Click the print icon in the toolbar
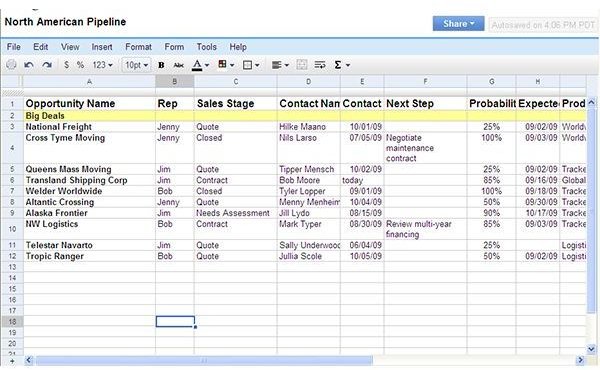This screenshot has width=600, height=370. (x=11, y=65)
